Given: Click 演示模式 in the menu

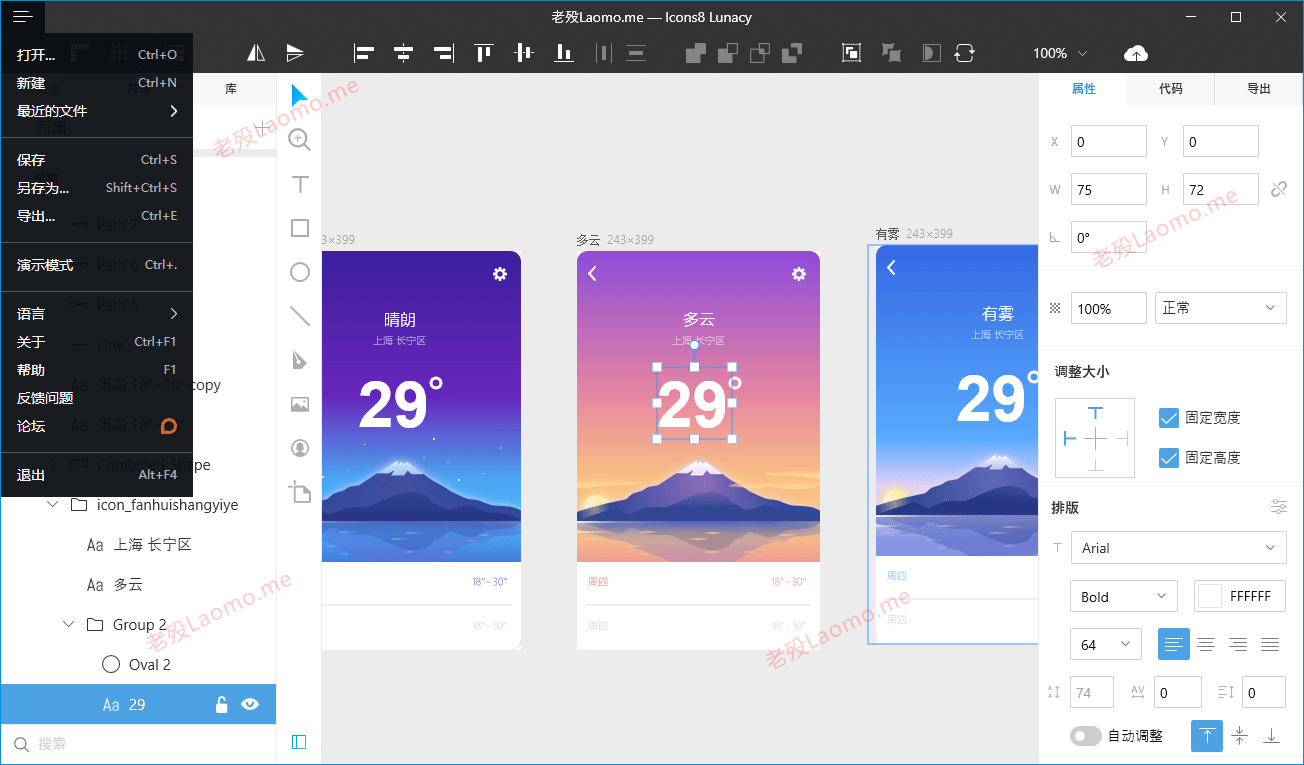Looking at the screenshot, I should (96, 265).
